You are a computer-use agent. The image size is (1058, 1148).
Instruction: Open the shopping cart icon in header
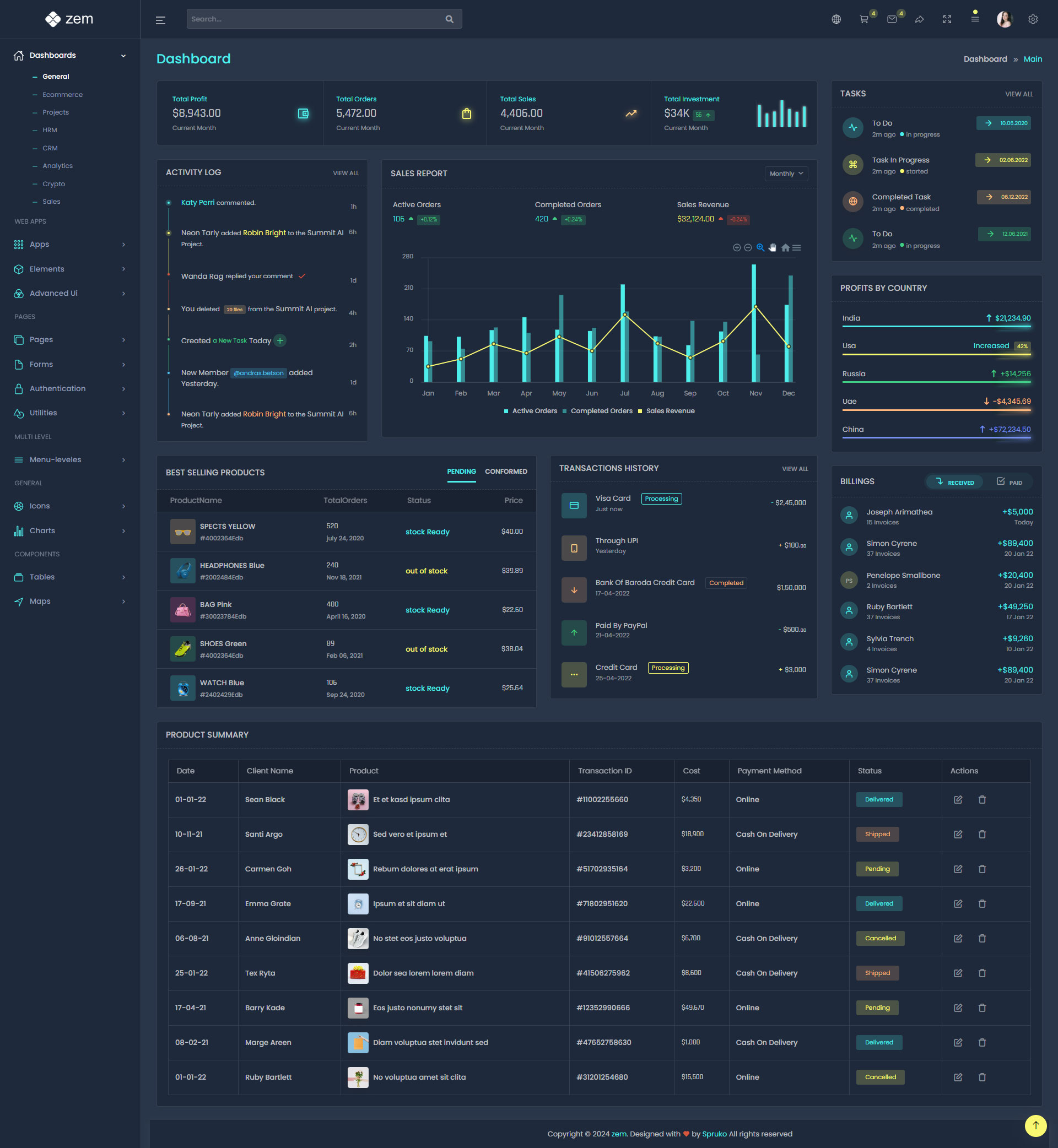(x=864, y=19)
